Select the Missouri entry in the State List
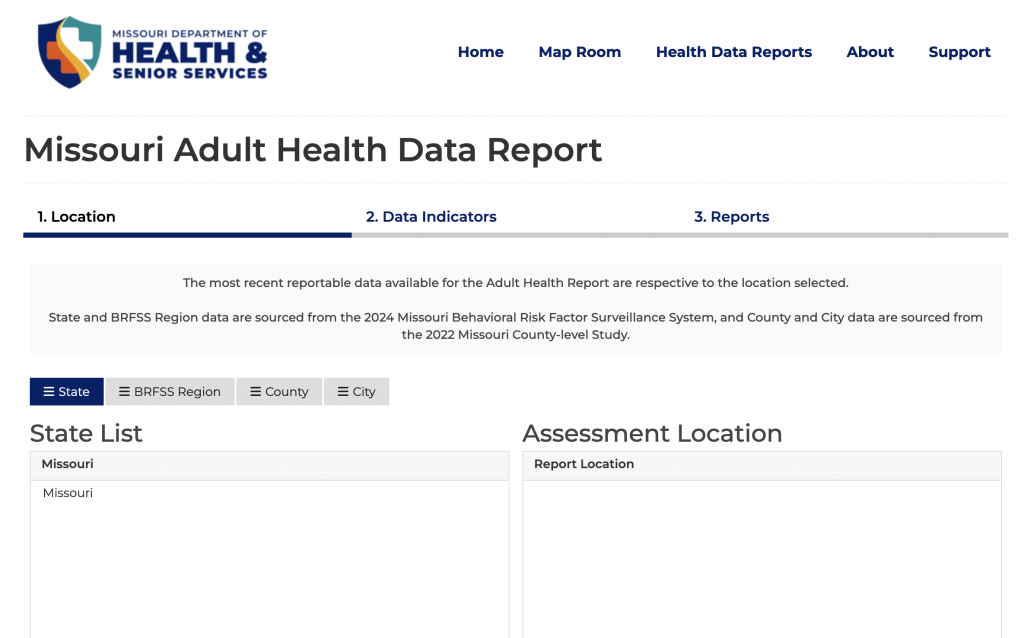Screen dimensions: 1024x638 68,493
